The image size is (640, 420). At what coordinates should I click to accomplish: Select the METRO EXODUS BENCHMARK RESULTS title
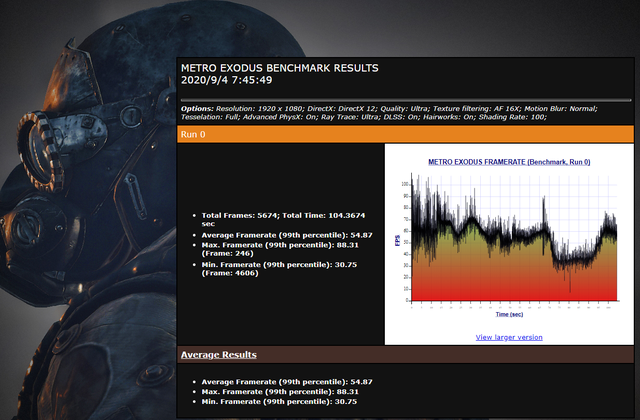pos(280,68)
